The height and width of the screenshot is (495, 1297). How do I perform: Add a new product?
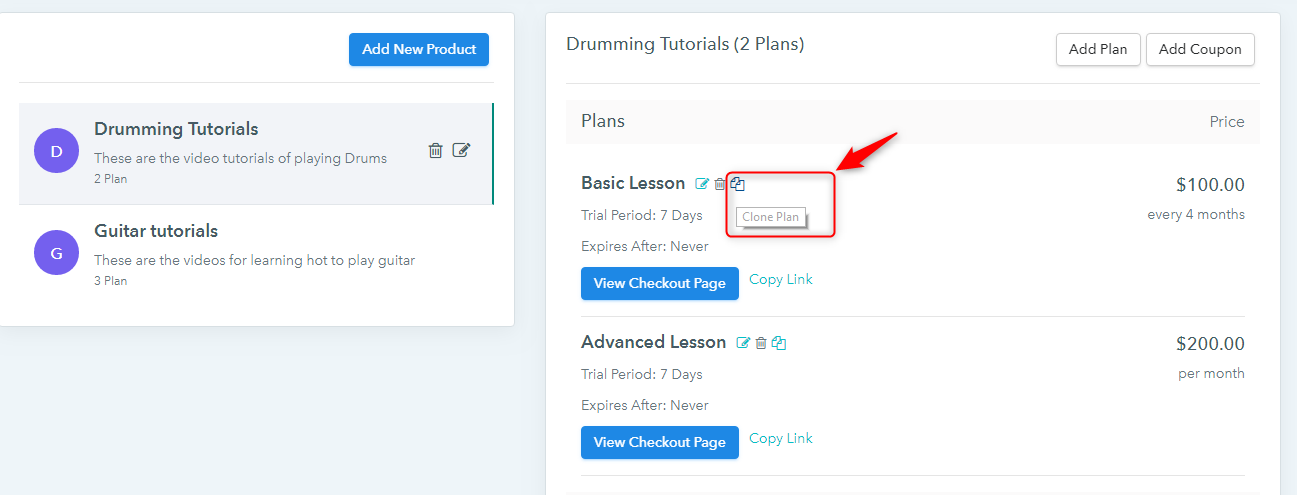[x=419, y=49]
